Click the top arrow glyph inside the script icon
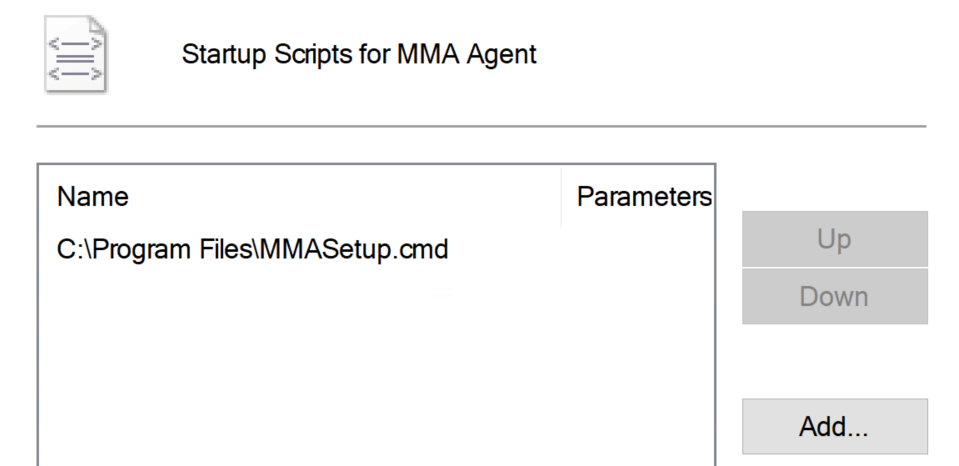Viewport: 959px width, 466px height. pos(76,41)
